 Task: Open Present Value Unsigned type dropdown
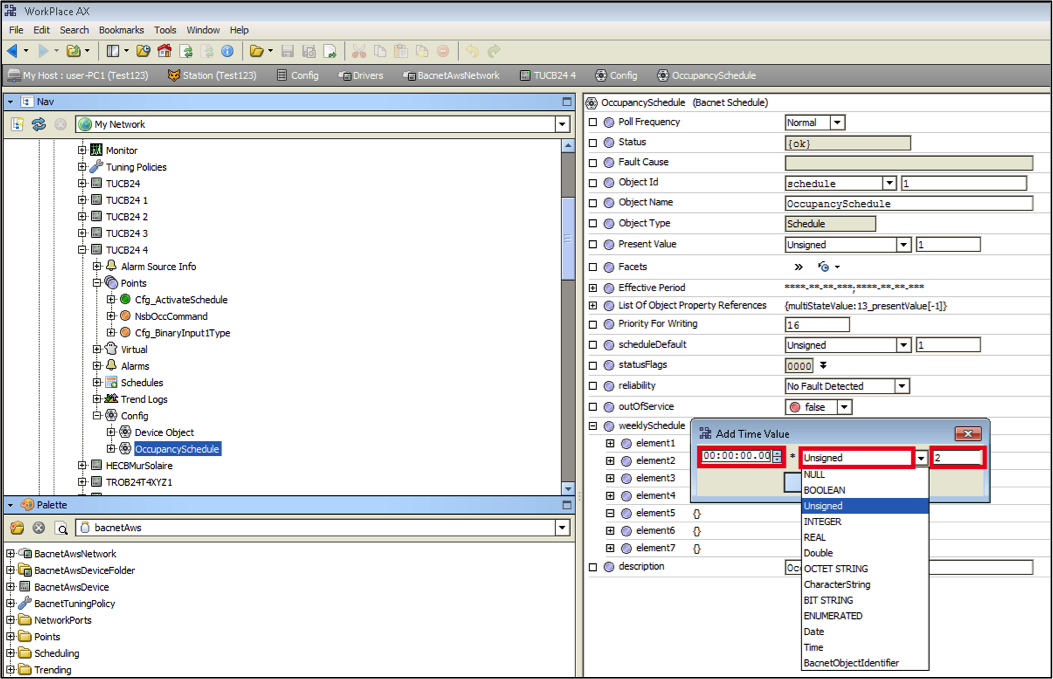(x=903, y=244)
